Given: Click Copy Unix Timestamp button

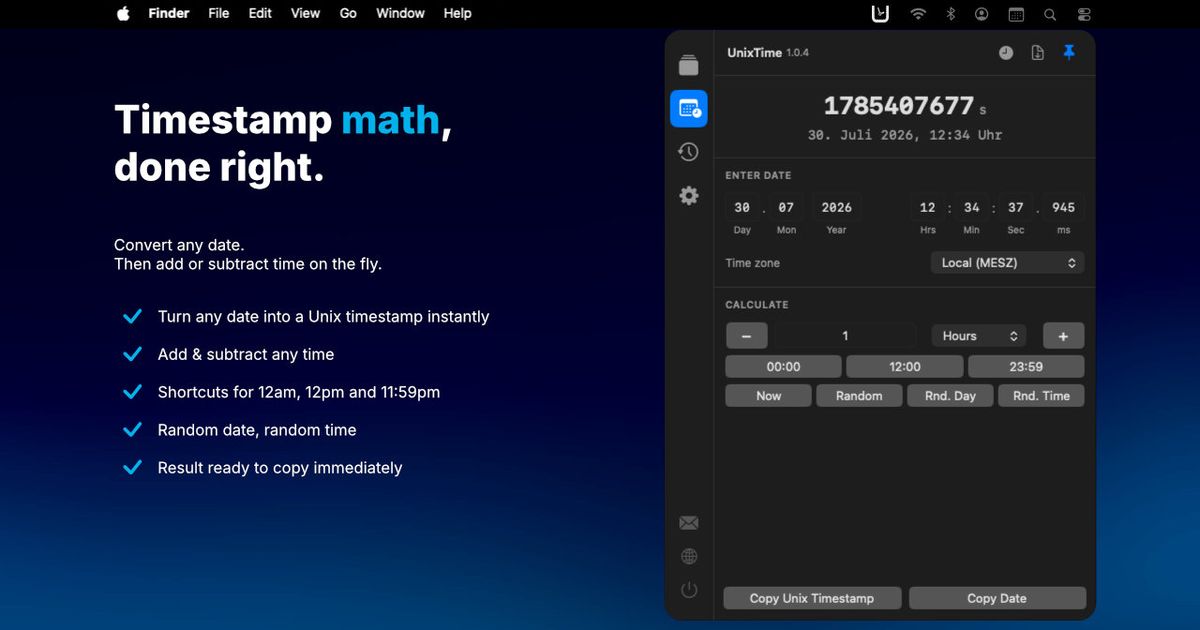Looking at the screenshot, I should pos(812,598).
